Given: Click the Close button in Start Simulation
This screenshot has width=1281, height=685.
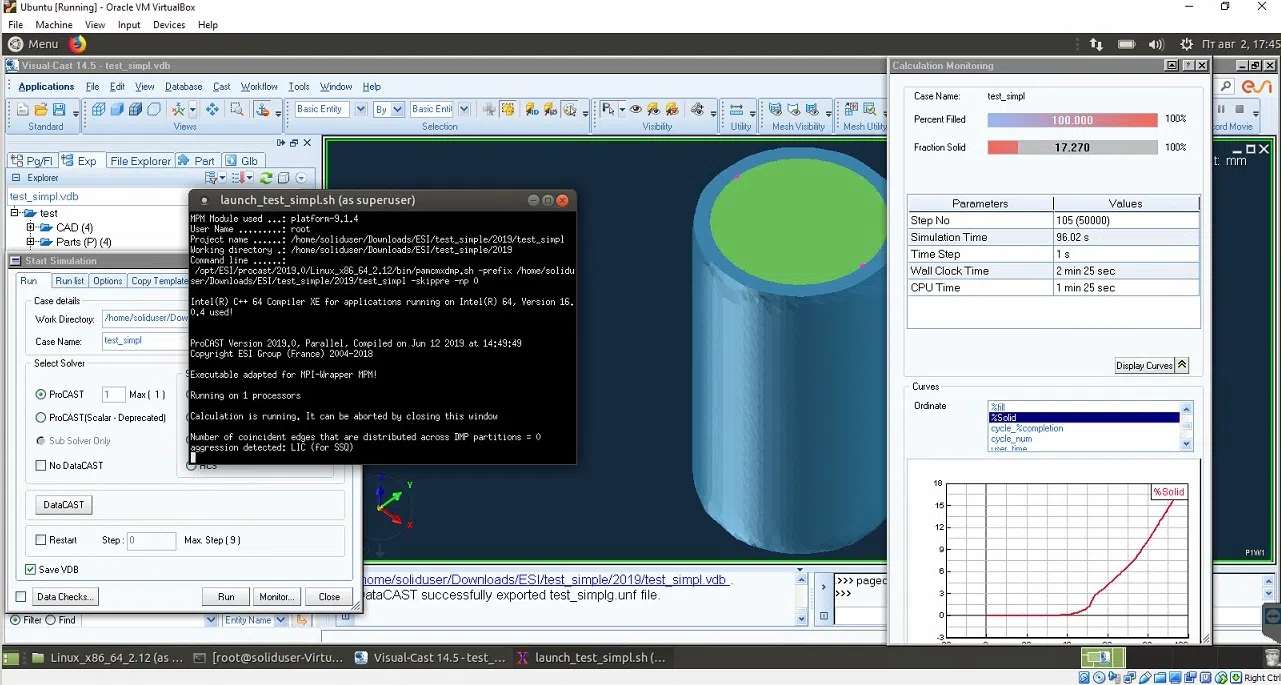Looking at the screenshot, I should 329,597.
